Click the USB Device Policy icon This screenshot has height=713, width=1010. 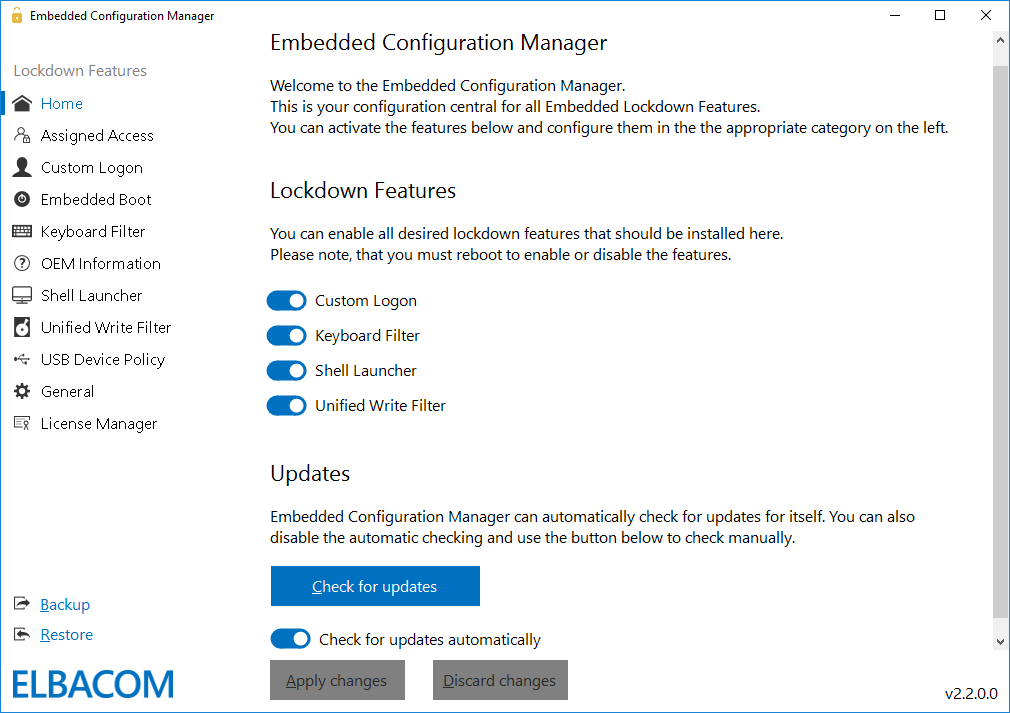pos(21,359)
